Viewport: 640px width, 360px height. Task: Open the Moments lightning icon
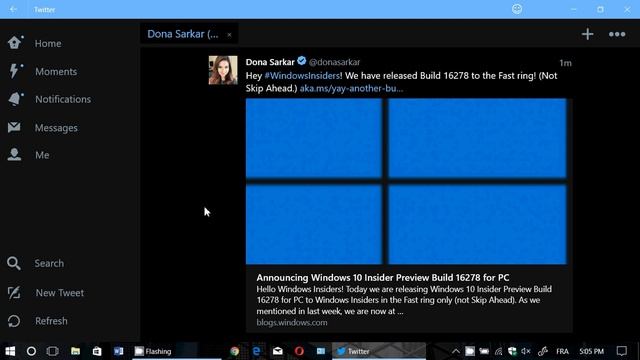pyautogui.click(x=15, y=71)
